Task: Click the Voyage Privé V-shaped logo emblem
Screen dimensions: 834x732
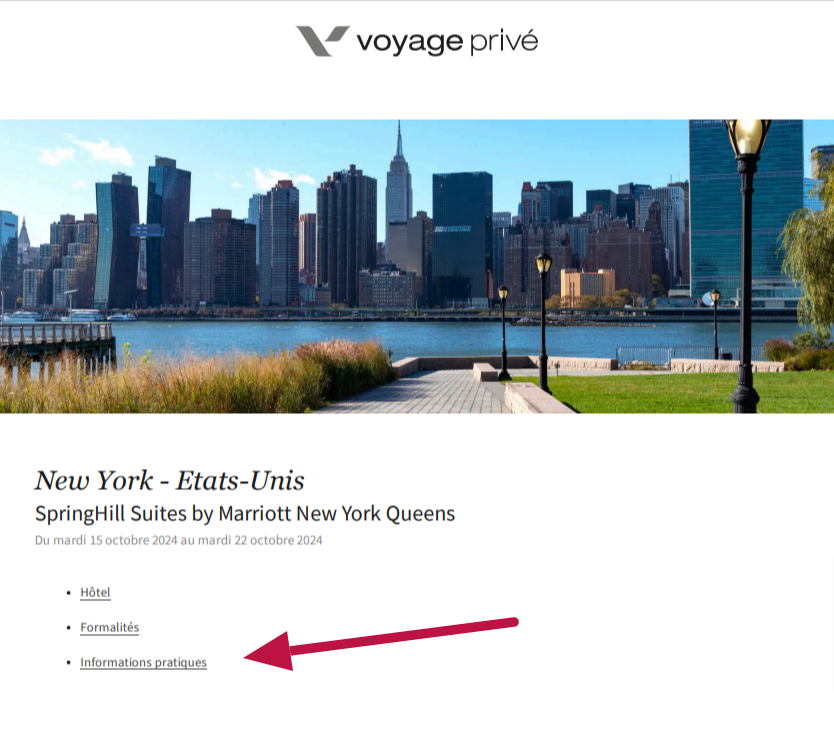Action: pyautogui.click(x=322, y=41)
